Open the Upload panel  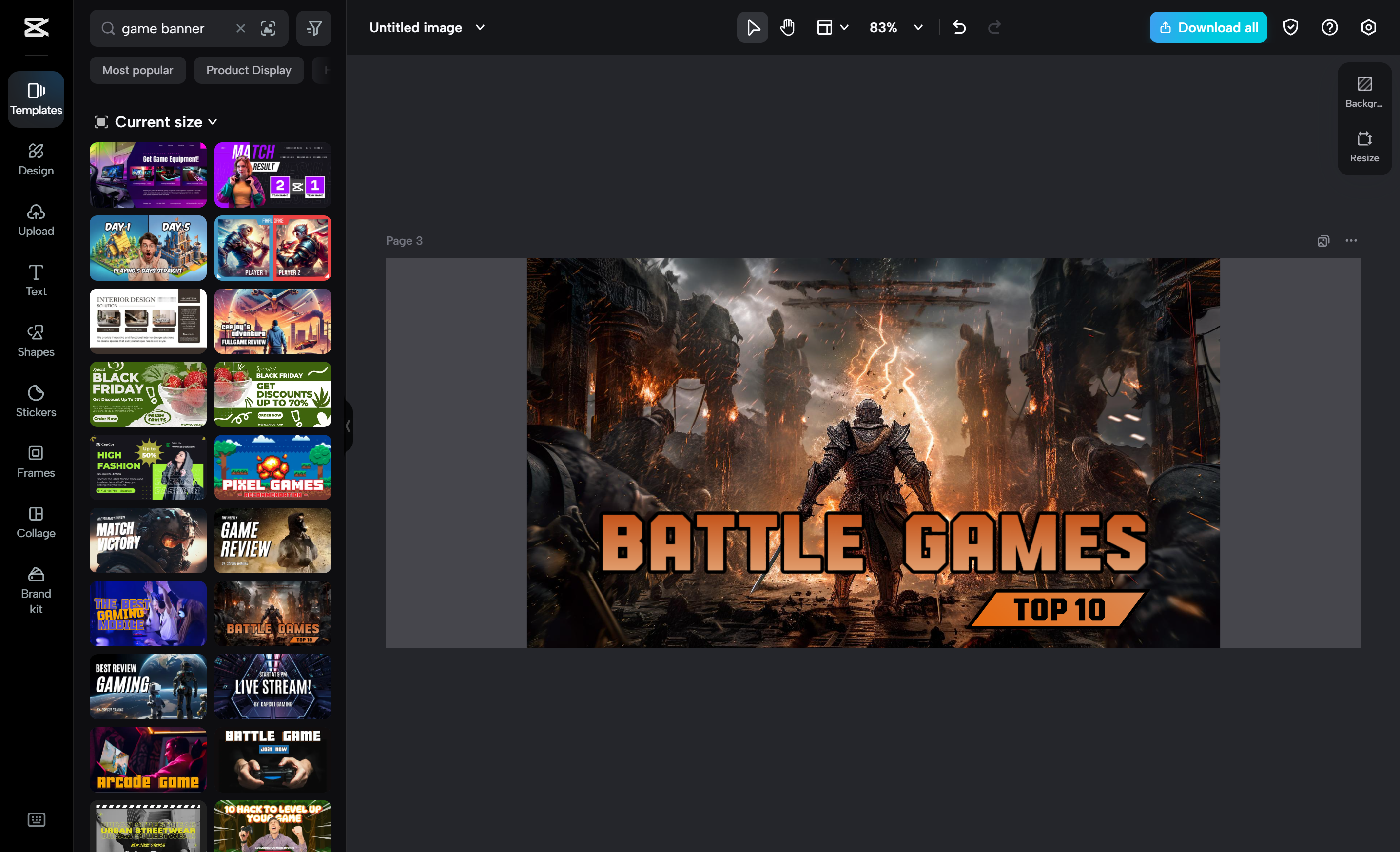point(36,219)
